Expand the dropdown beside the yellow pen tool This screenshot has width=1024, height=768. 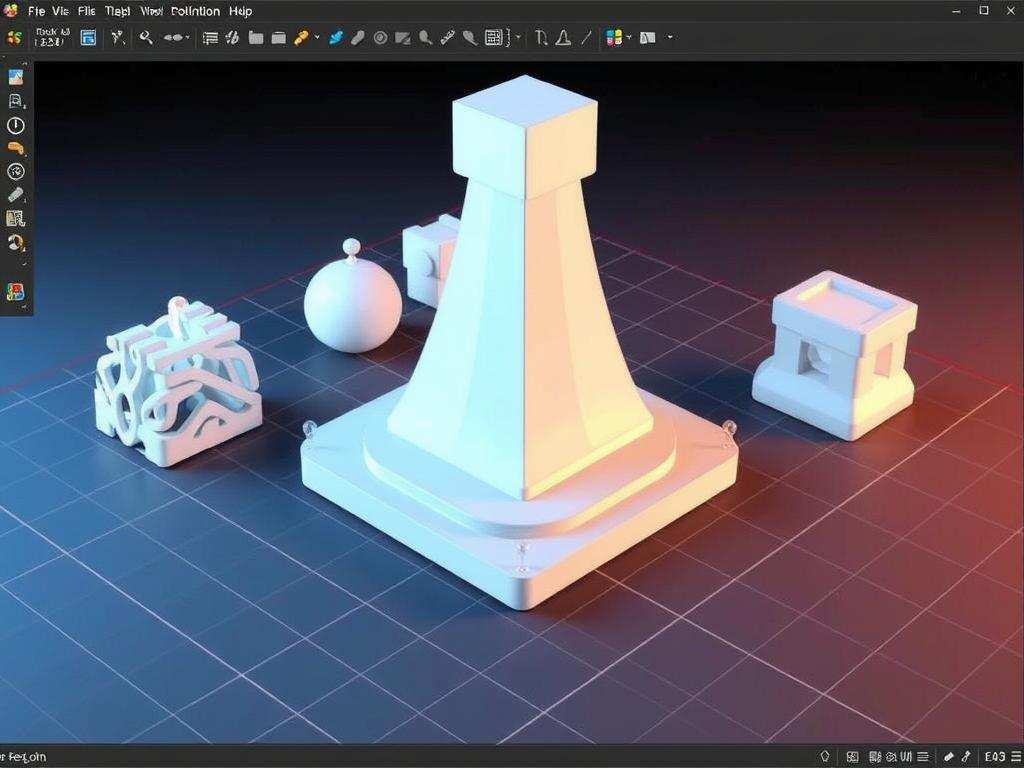[316, 38]
